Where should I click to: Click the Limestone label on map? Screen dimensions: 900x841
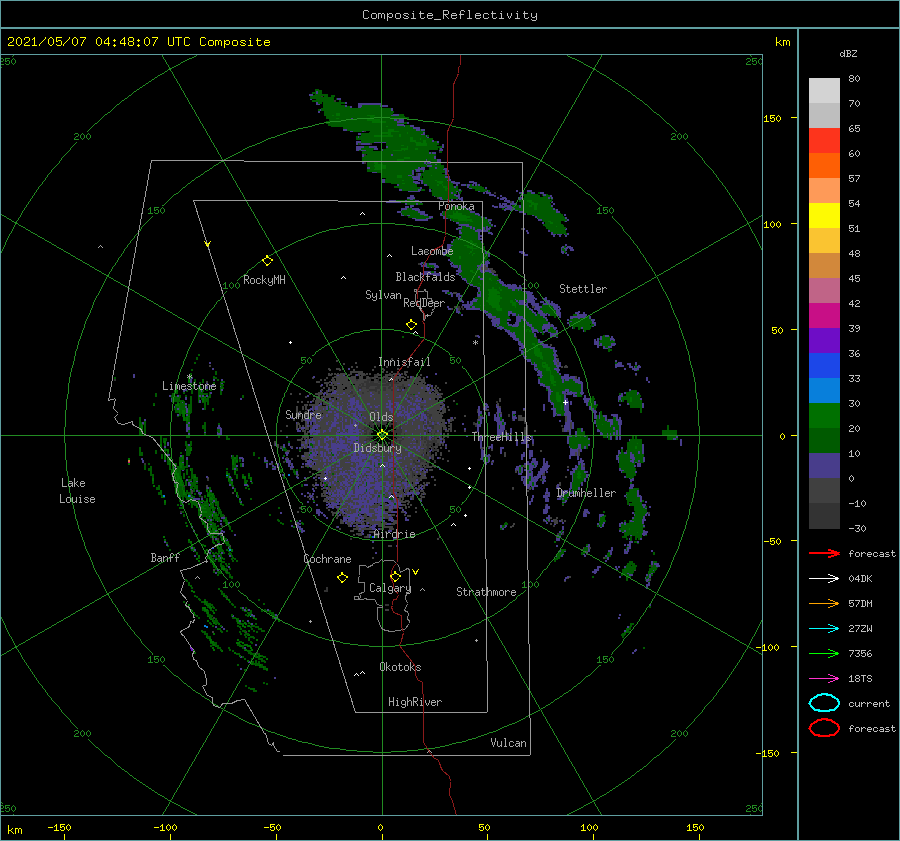point(189,386)
